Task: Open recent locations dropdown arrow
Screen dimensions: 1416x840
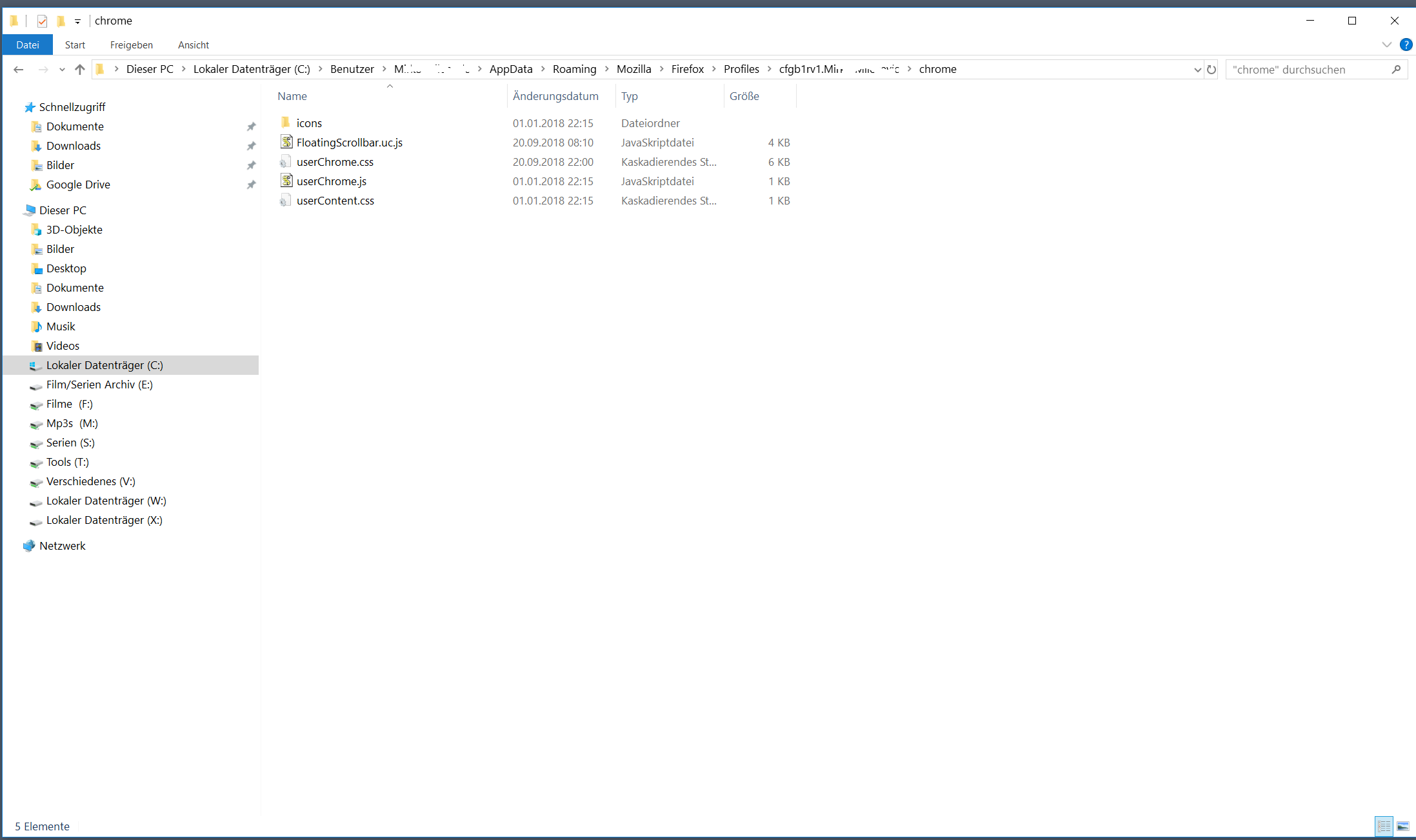Action: (62, 70)
